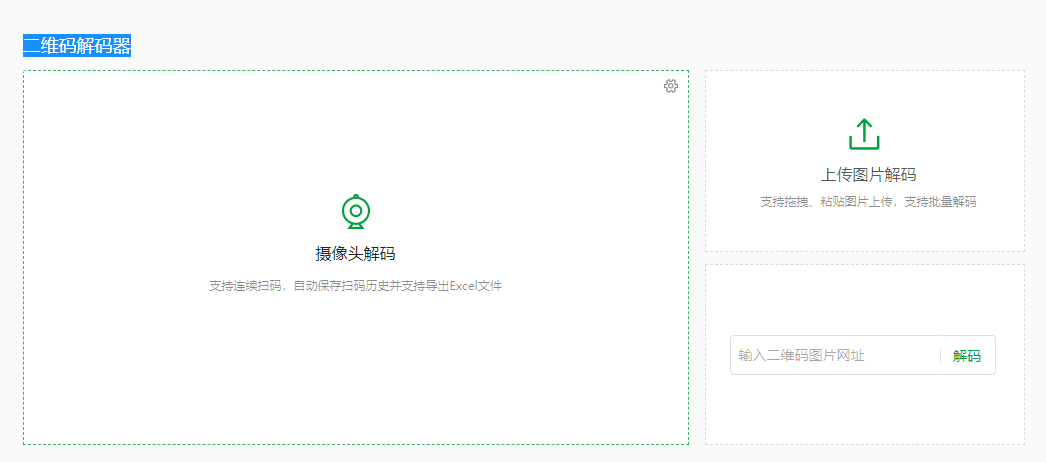Click text 支持拖拽、粘贴图片上传，支持批量解码
Image resolution: width=1046 pixels, height=462 pixels.
pos(868,202)
